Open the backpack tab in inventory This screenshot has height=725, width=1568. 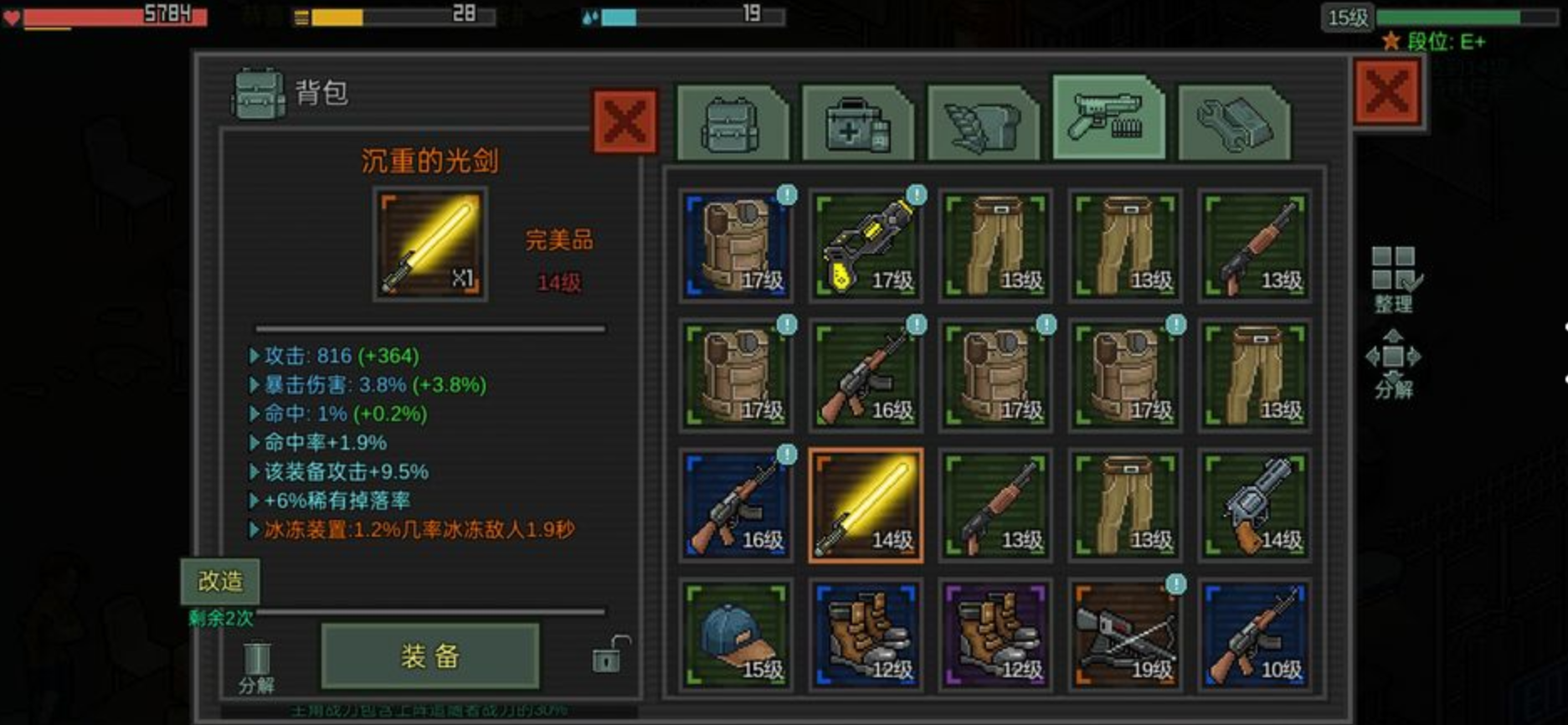[732, 123]
